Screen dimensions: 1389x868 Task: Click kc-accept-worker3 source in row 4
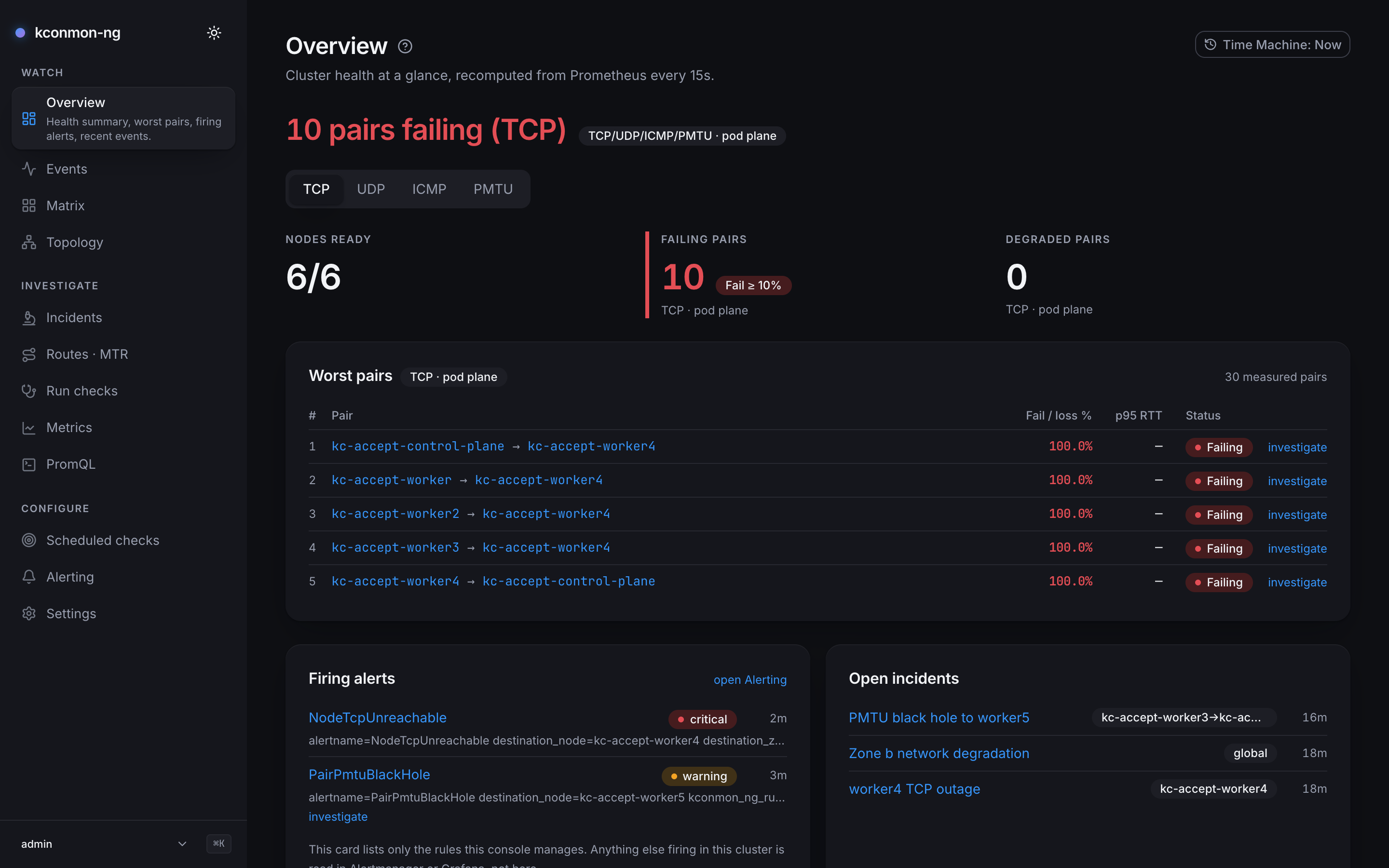tap(395, 548)
